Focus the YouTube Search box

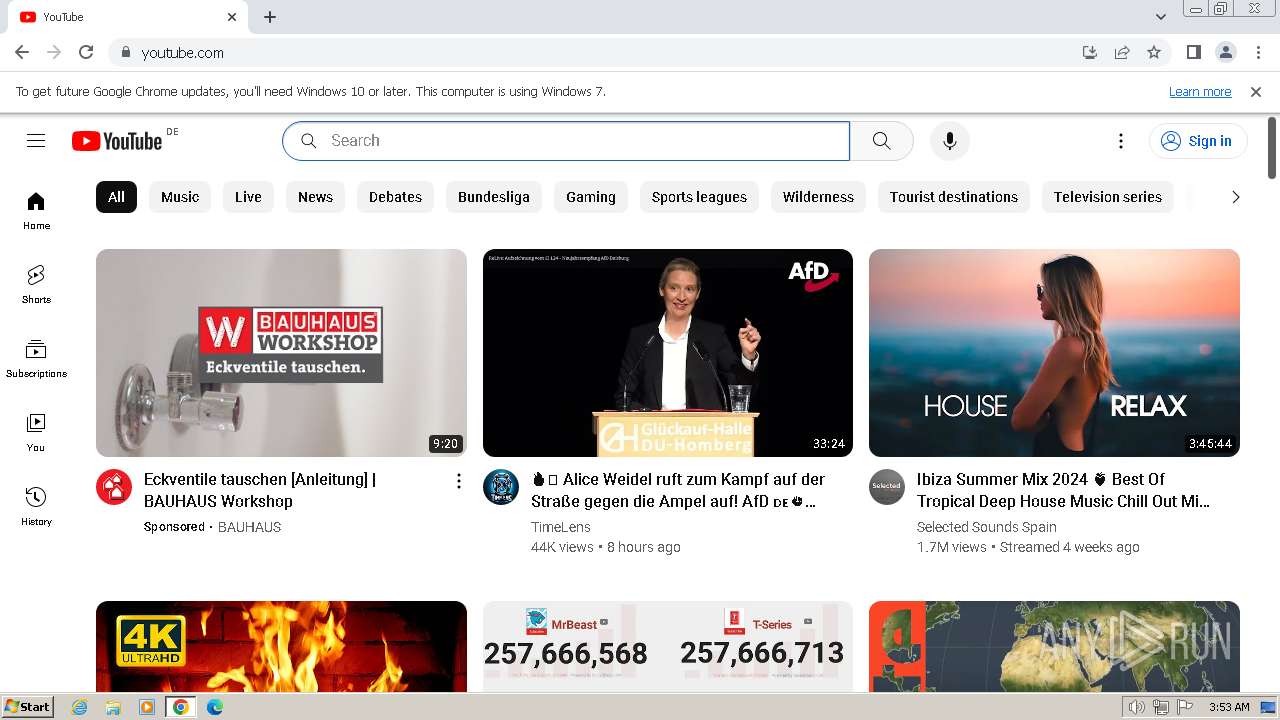[566, 141]
